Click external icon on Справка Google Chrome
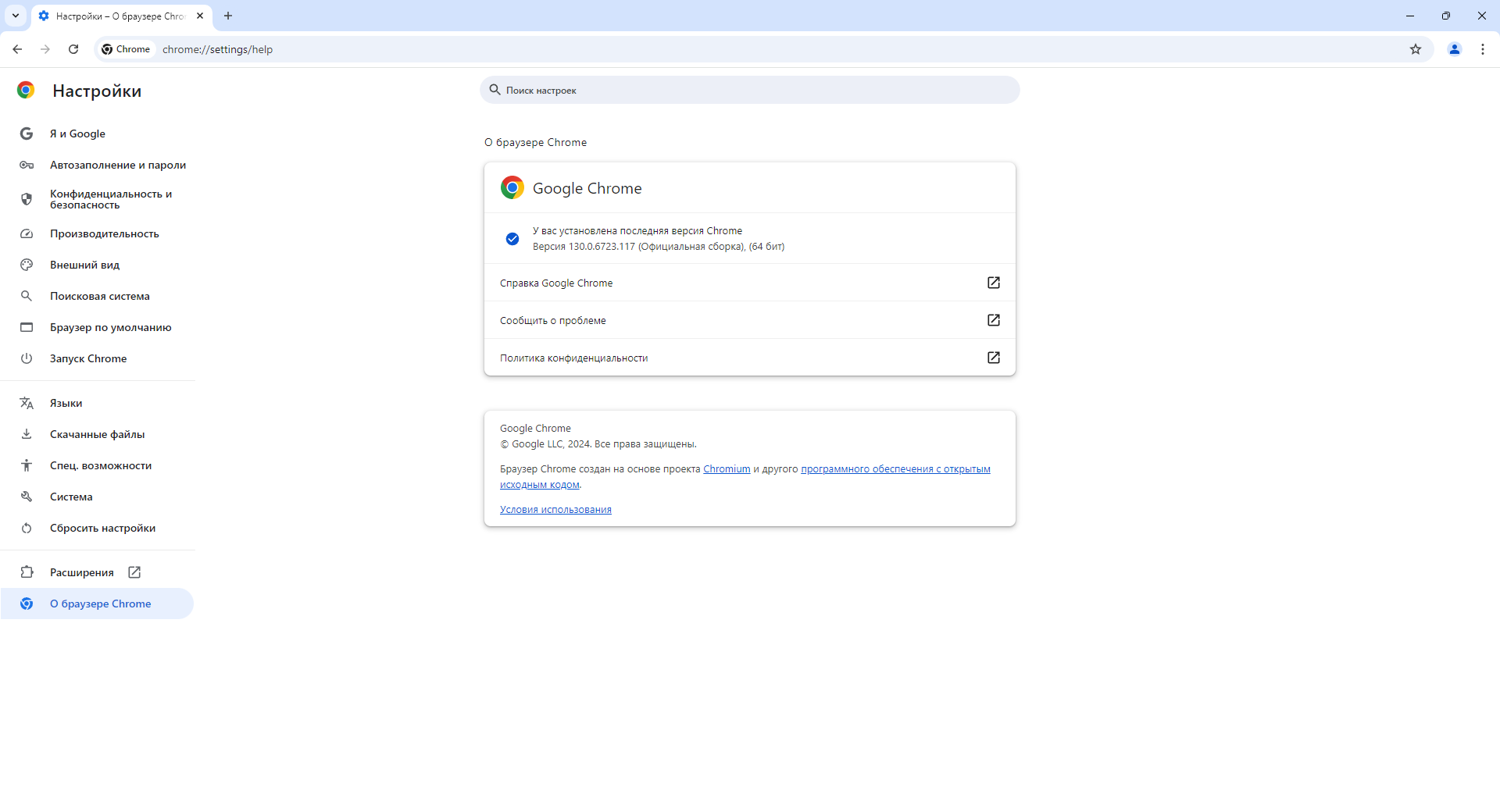This screenshot has height=812, width=1500. (994, 283)
